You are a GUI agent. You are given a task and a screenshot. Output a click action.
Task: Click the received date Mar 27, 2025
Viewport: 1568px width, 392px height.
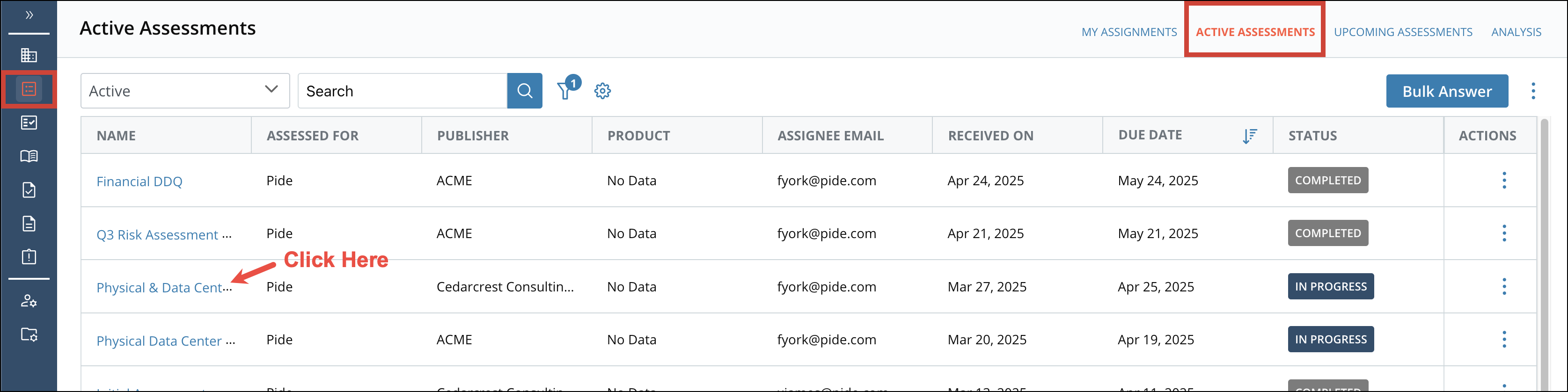pyautogui.click(x=987, y=287)
